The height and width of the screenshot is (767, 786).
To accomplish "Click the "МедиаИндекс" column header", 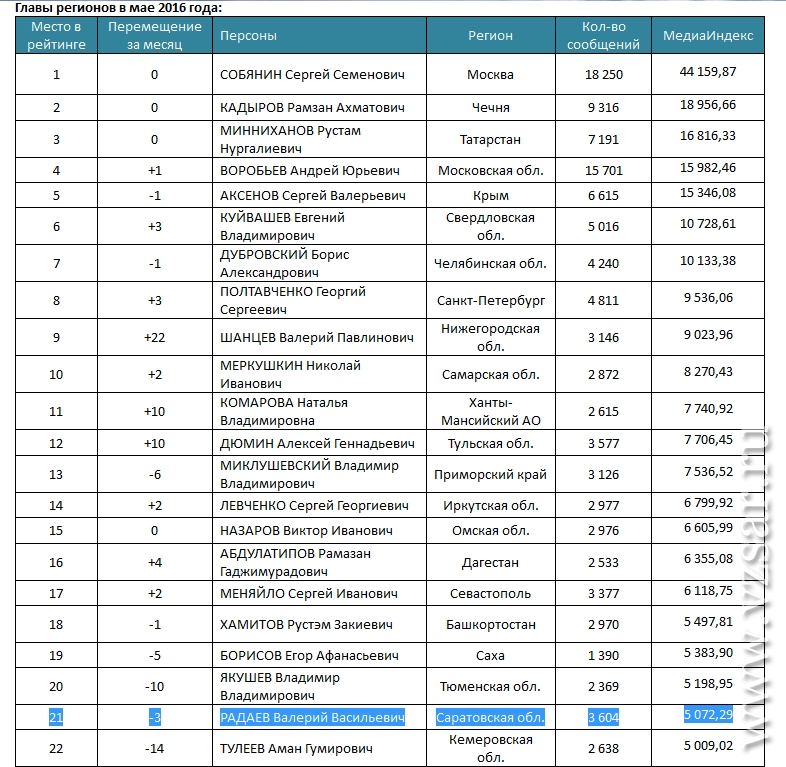I will (x=708, y=36).
